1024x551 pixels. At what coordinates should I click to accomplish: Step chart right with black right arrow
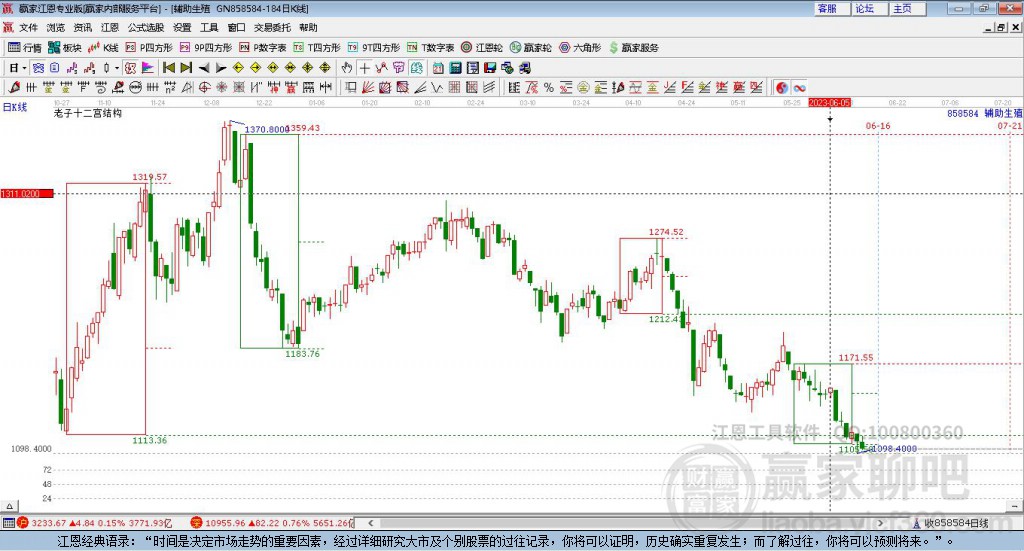pyautogui.click(x=221, y=68)
